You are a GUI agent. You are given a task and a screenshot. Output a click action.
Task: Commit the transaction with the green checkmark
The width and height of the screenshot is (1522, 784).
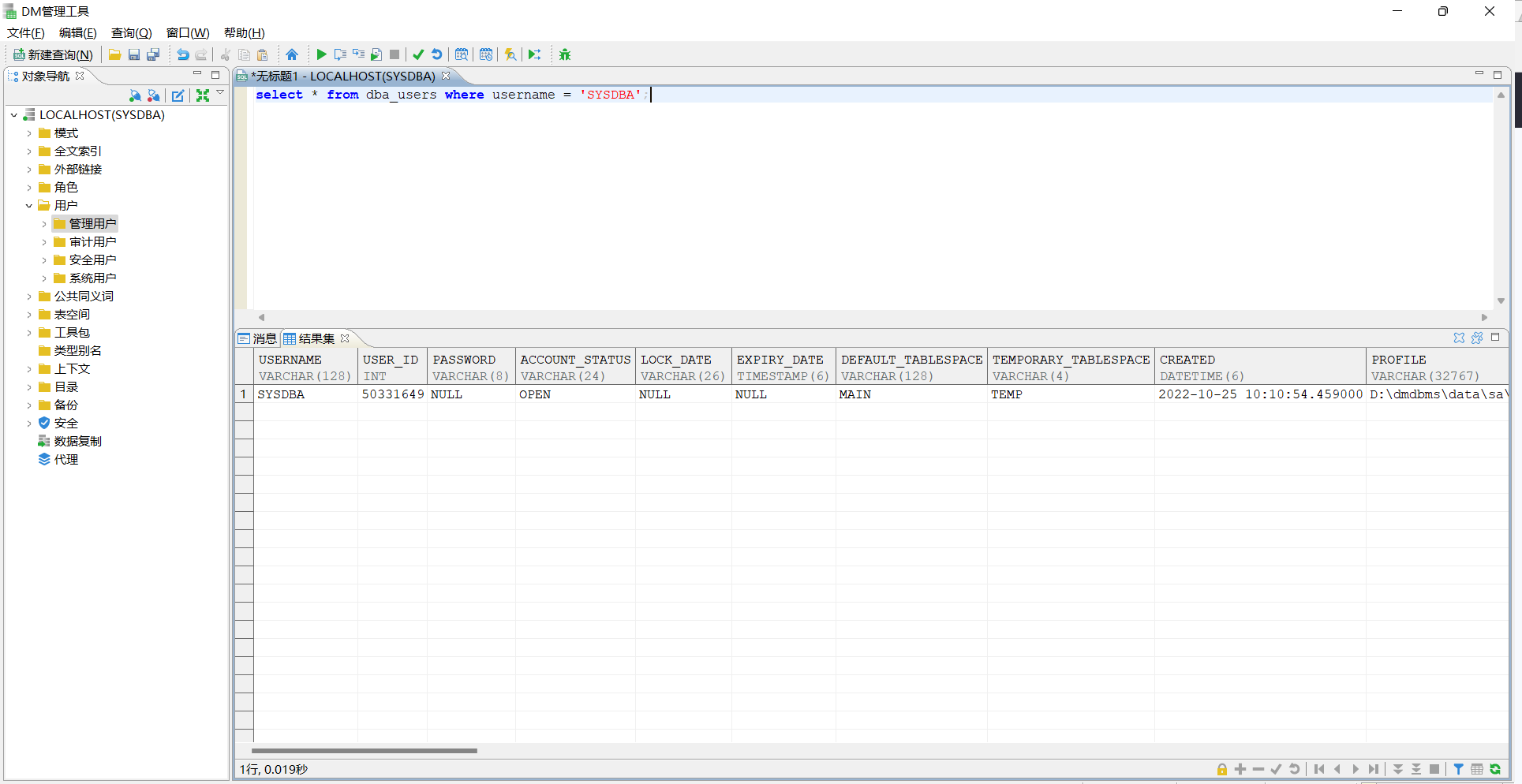[418, 54]
